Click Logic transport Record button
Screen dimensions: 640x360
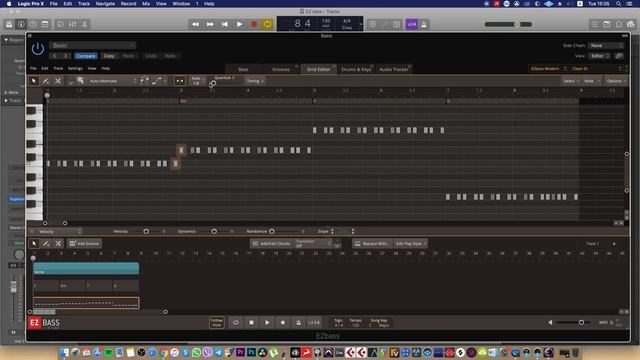pyautogui.click(x=254, y=24)
